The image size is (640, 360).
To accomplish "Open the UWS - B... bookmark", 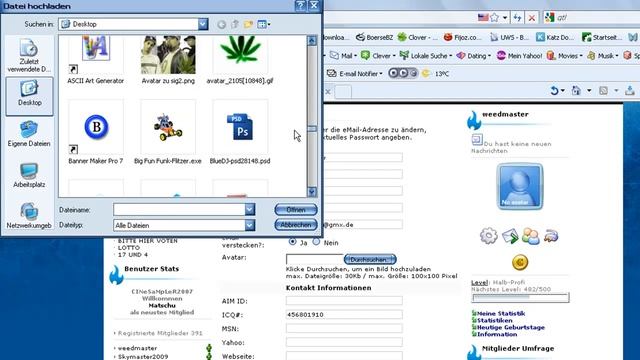I will tap(509, 37).
